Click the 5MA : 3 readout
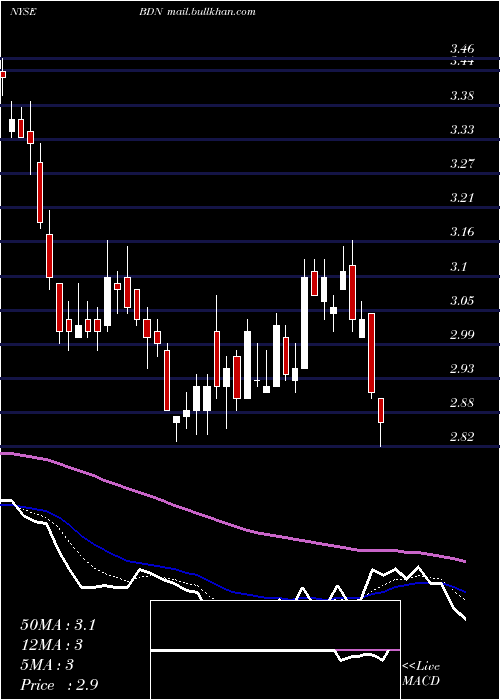This screenshot has width=500, height=700. click(x=47, y=665)
